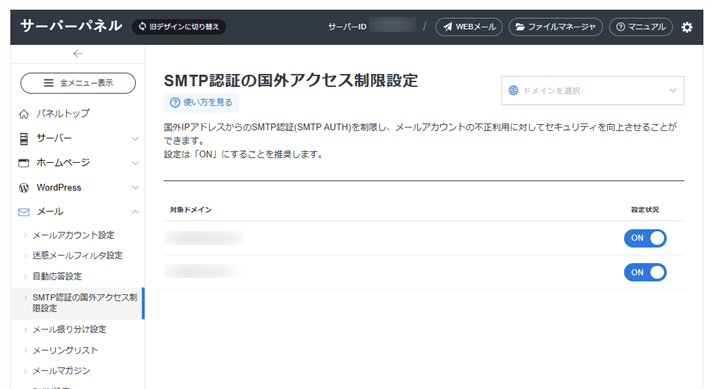Go to パネルトップ
This screenshot has height=389, width=710.
pyautogui.click(x=63, y=114)
